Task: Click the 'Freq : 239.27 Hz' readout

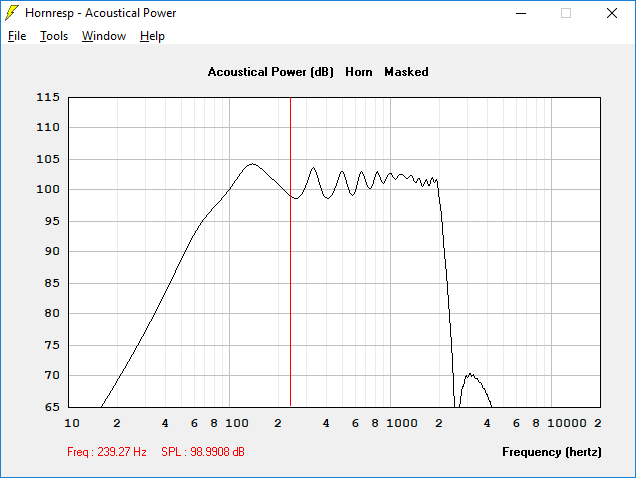Action: (107, 452)
